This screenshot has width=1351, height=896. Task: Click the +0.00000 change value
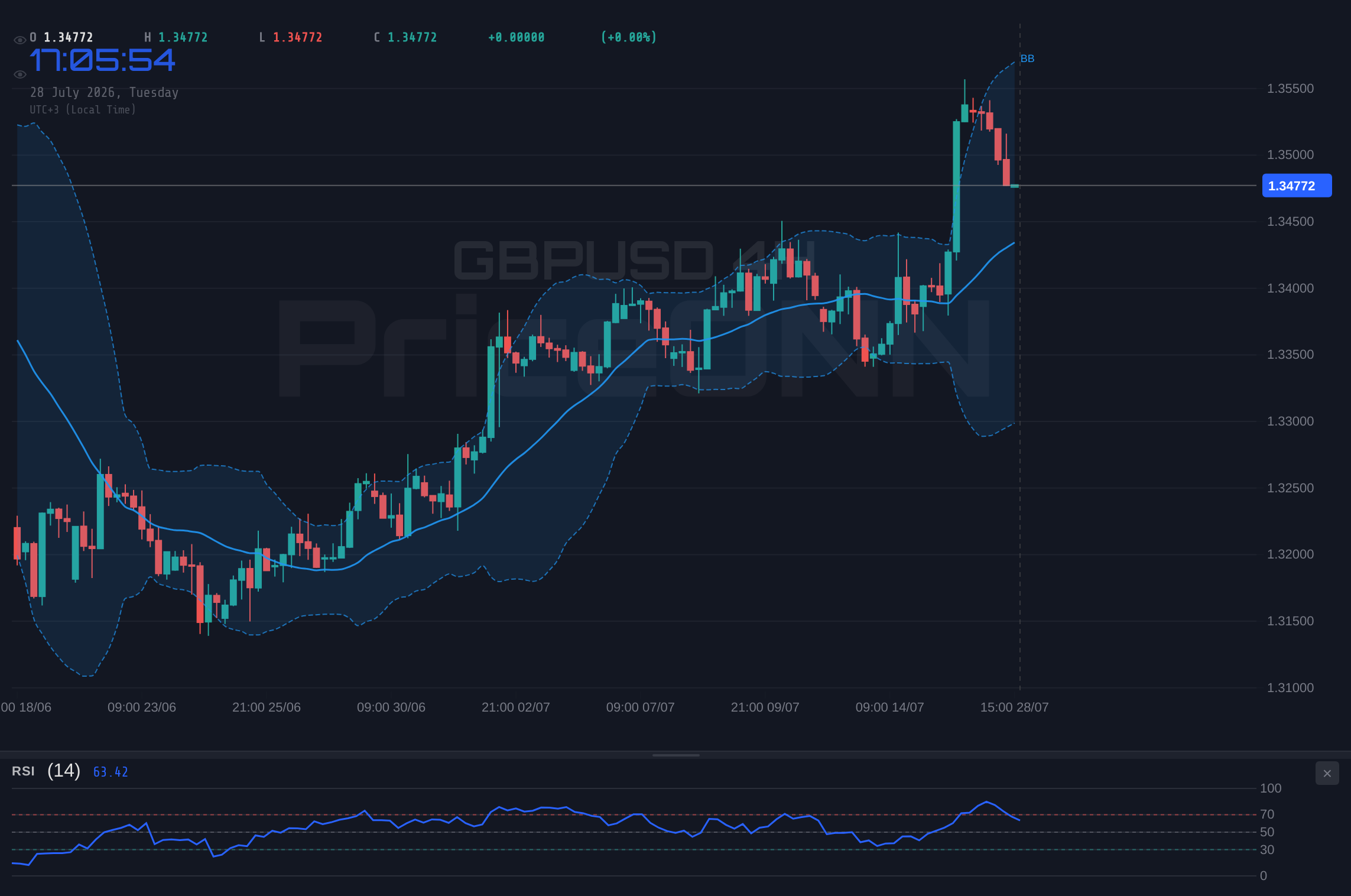(517, 37)
